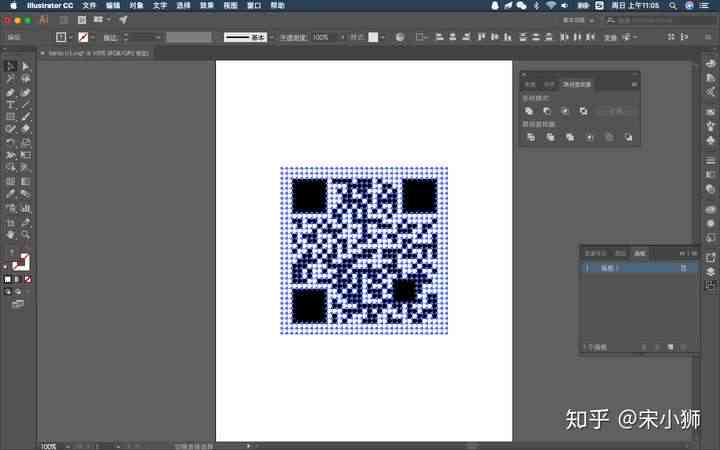
Task: Open the 文件 menu
Action: (89, 6)
